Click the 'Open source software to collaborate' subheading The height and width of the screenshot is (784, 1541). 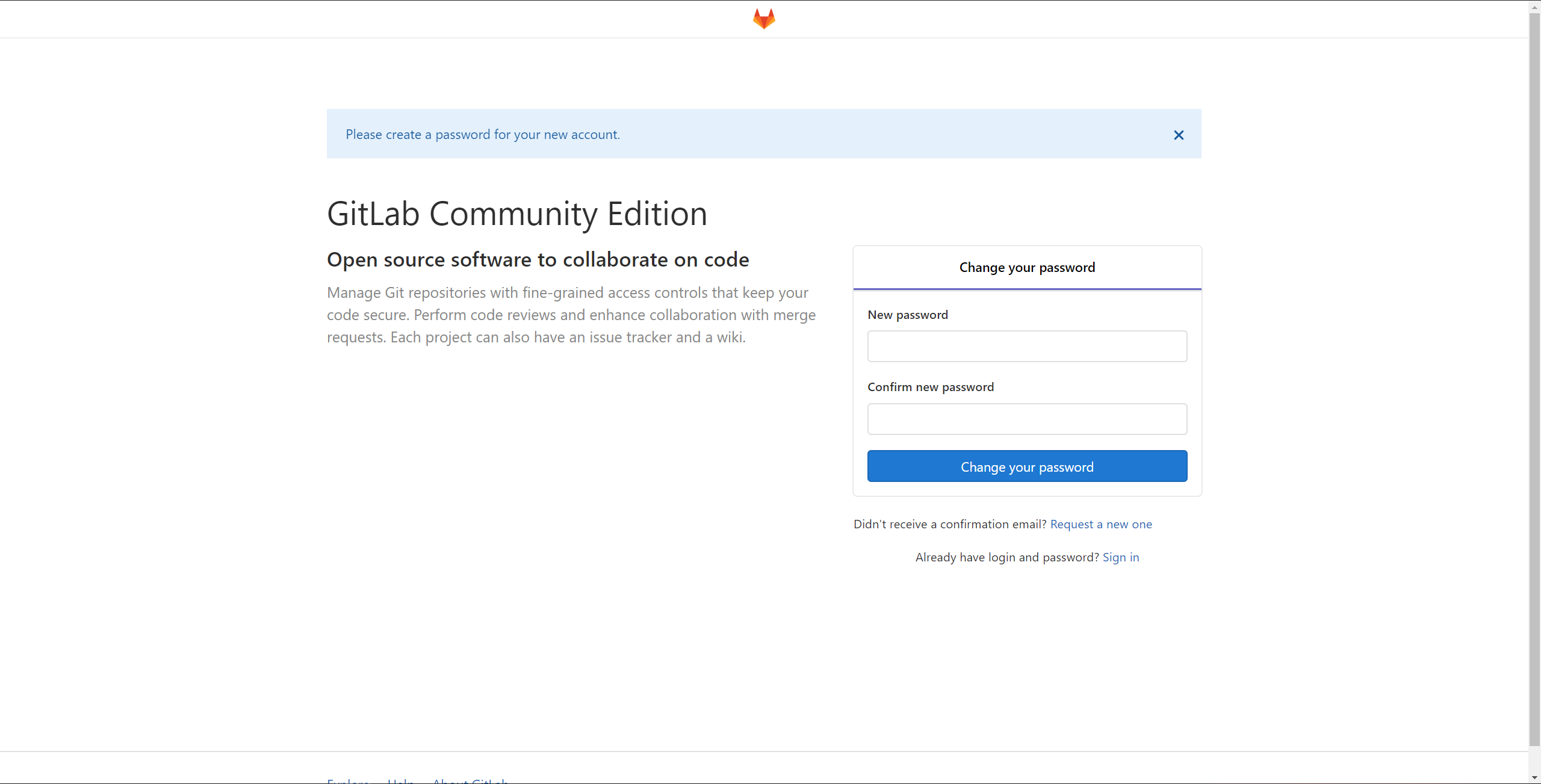538,260
